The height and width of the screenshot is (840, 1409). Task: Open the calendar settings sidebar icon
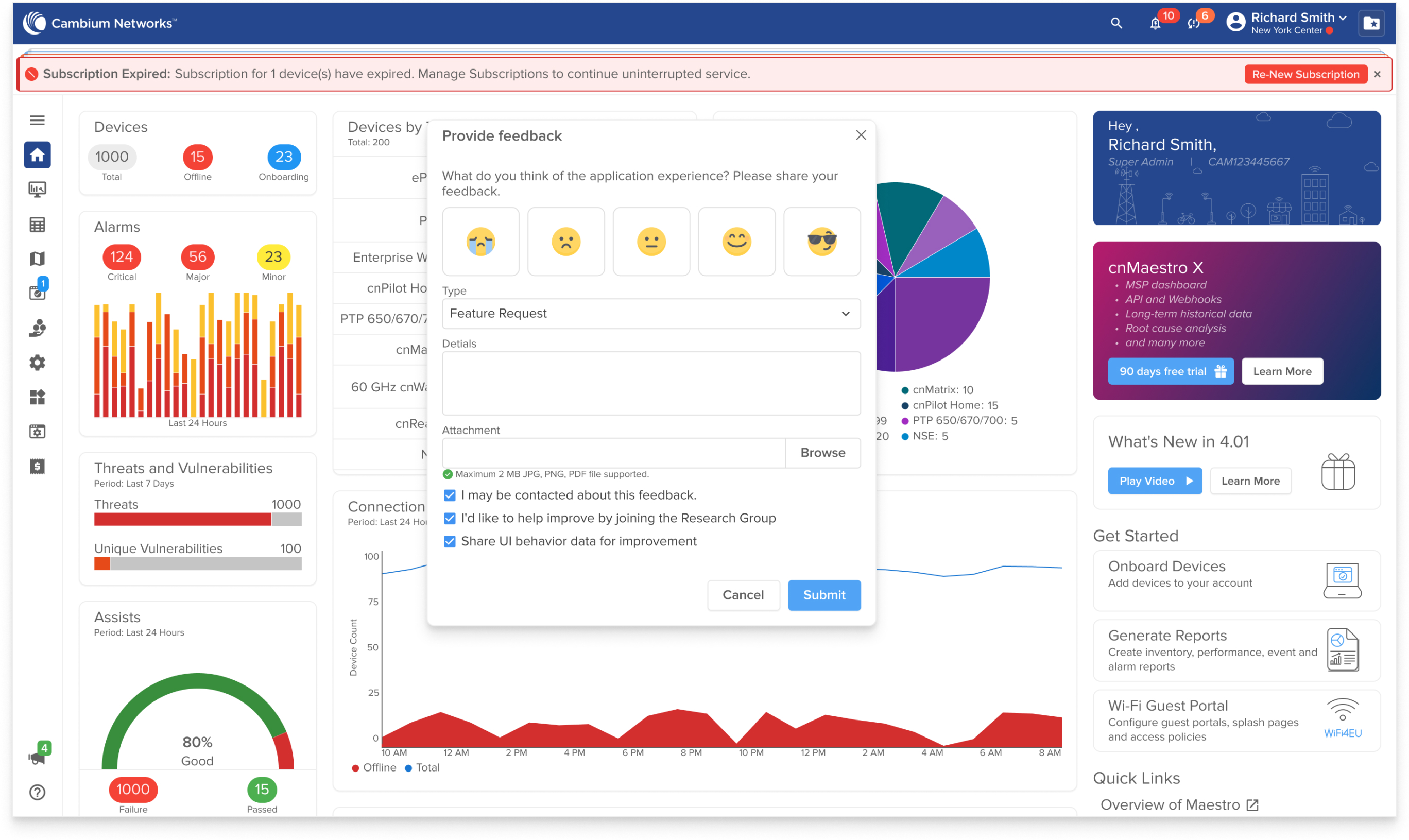38,432
